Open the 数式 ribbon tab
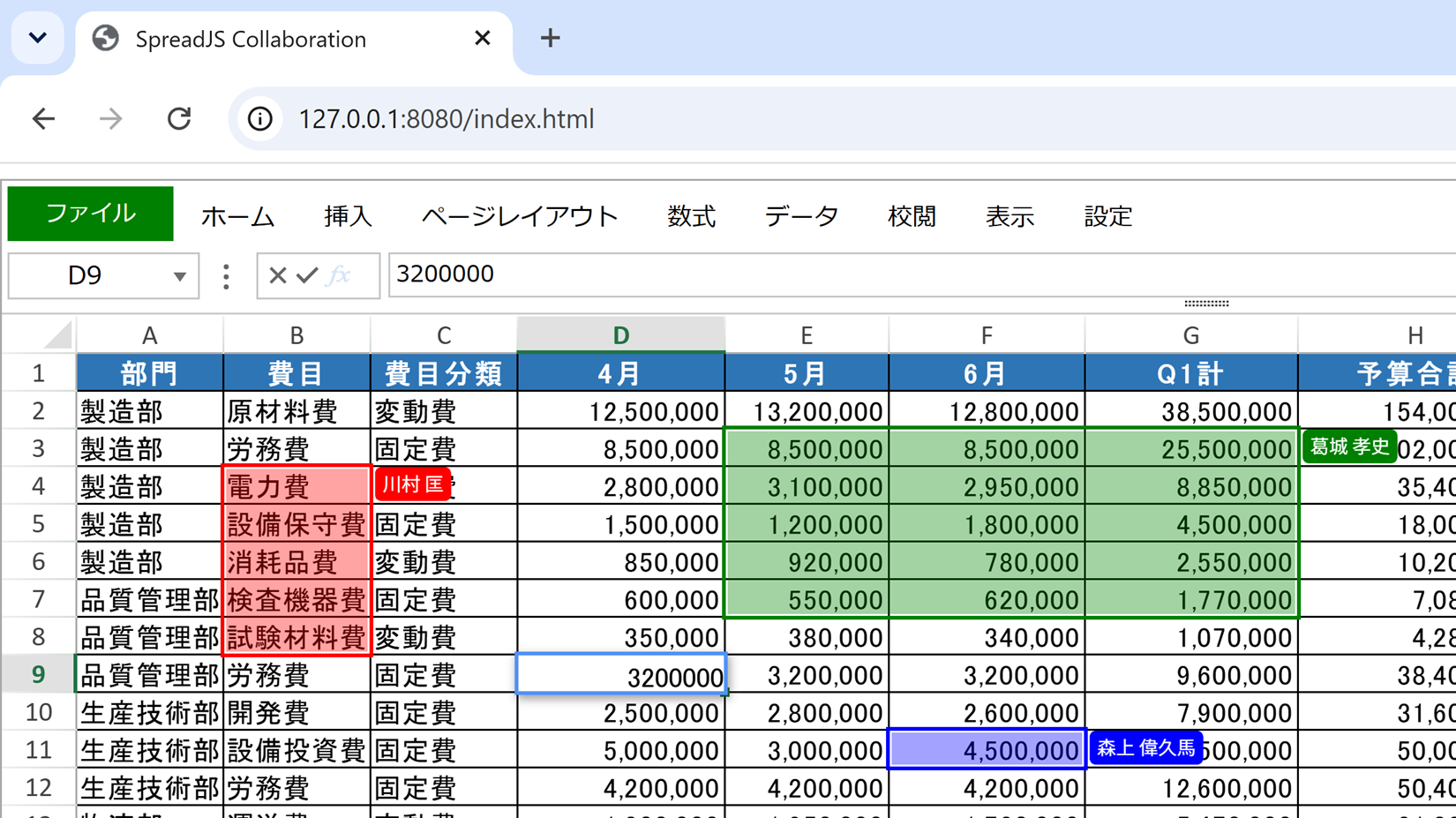Screen dimensions: 1456x818 click(691, 216)
